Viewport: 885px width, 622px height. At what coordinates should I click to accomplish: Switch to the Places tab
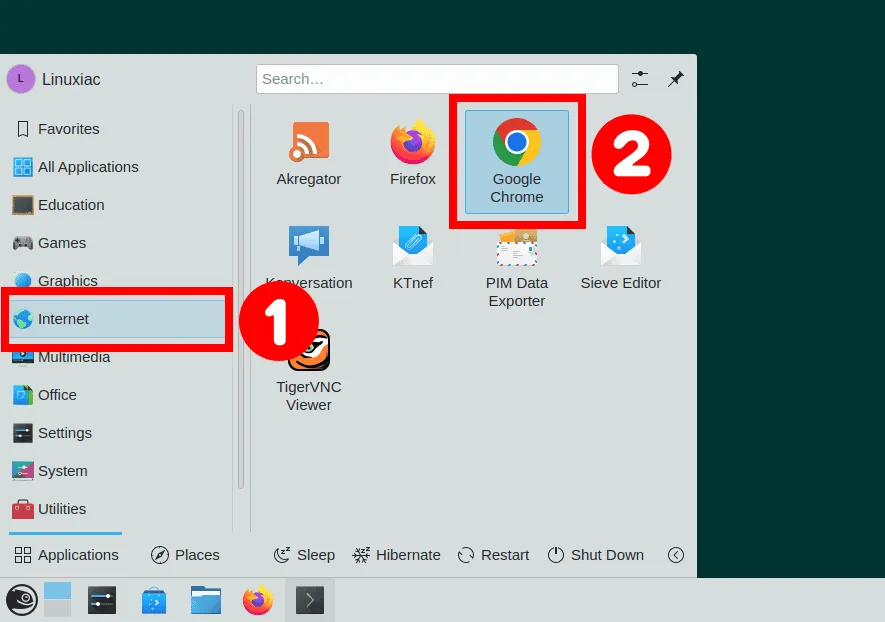tap(185, 555)
